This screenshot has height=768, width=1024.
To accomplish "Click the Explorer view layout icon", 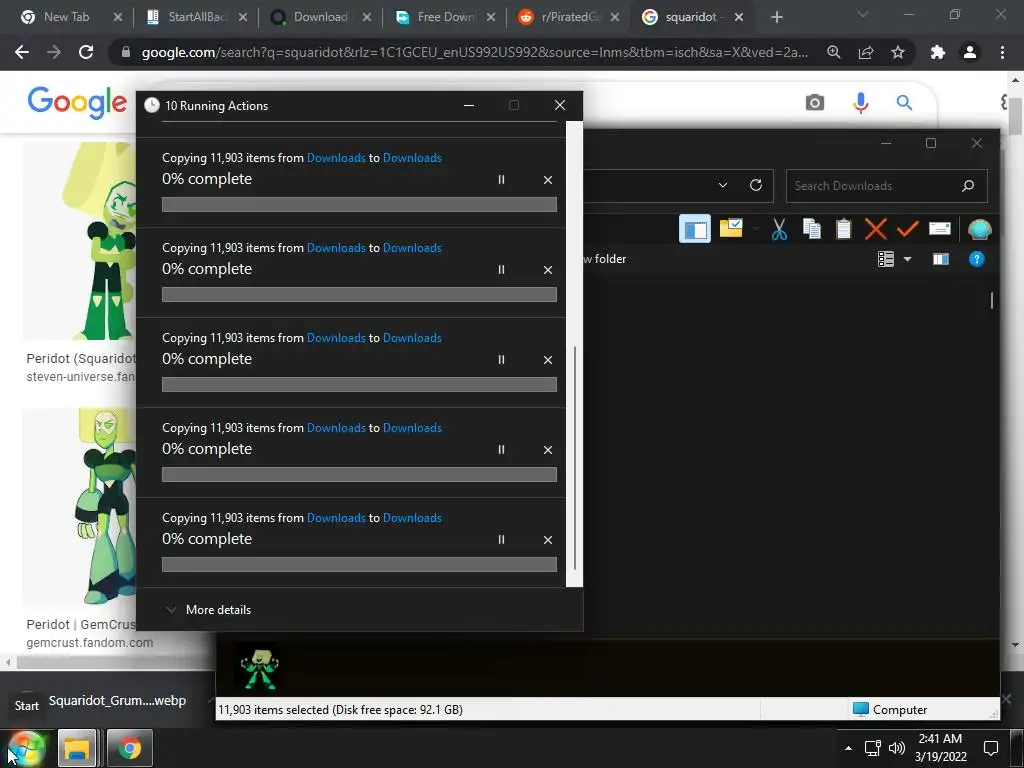I will click(x=886, y=259).
